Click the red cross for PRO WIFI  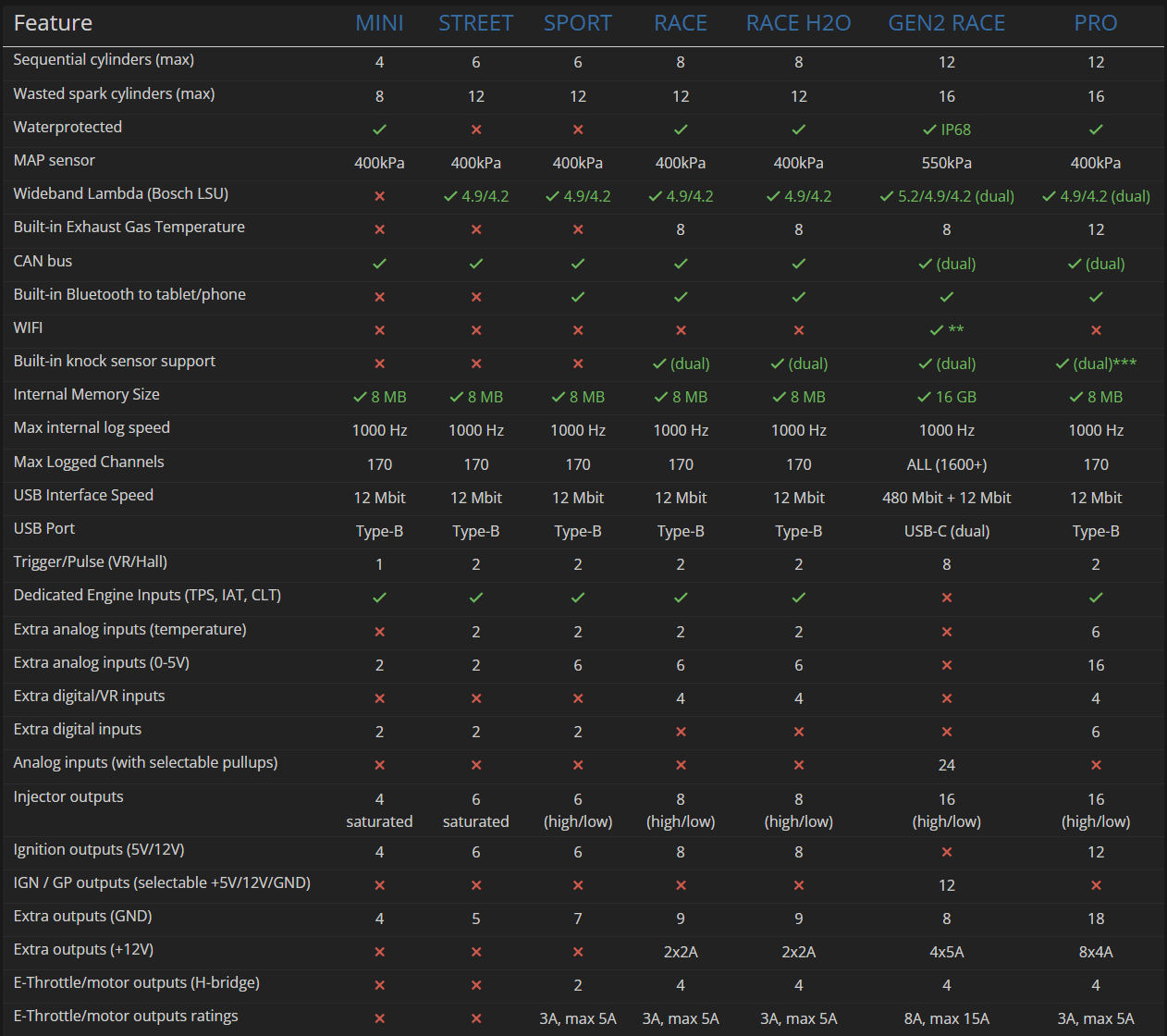[1096, 330]
